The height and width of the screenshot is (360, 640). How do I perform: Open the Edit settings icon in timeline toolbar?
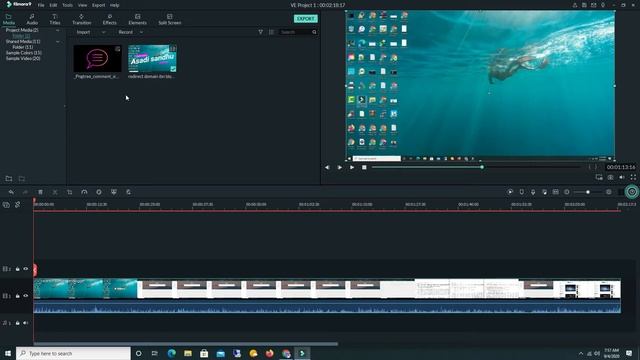click(x=129, y=192)
